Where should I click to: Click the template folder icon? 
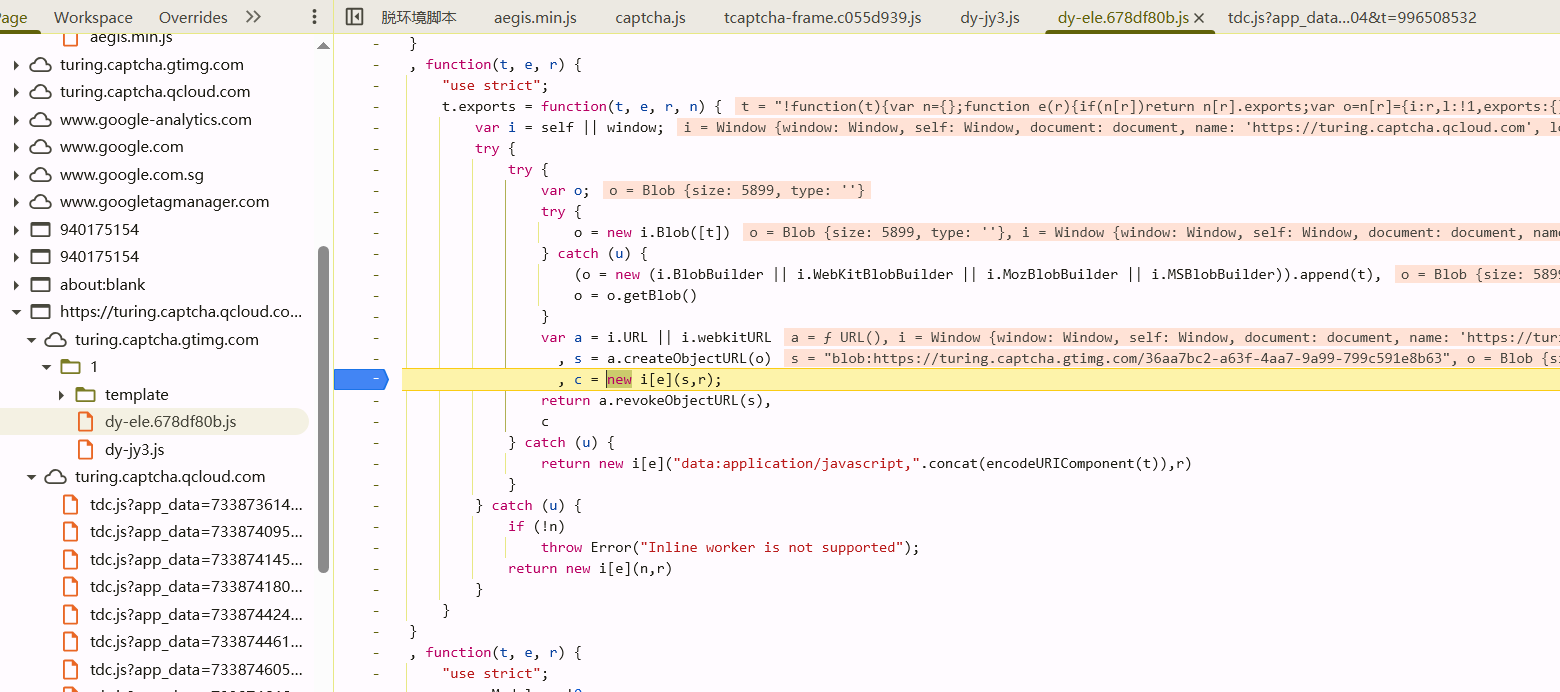pyautogui.click(x=85, y=394)
